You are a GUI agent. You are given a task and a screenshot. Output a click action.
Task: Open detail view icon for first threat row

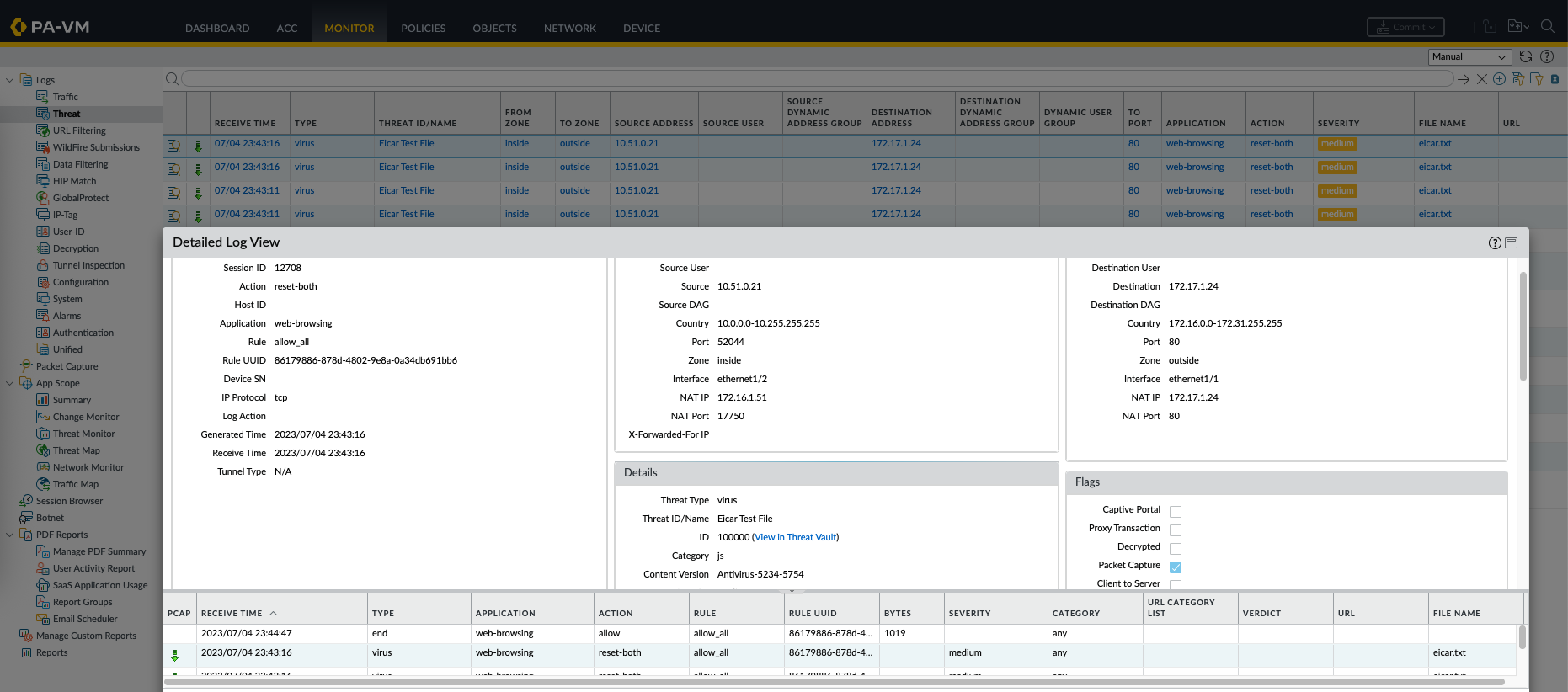click(x=173, y=146)
